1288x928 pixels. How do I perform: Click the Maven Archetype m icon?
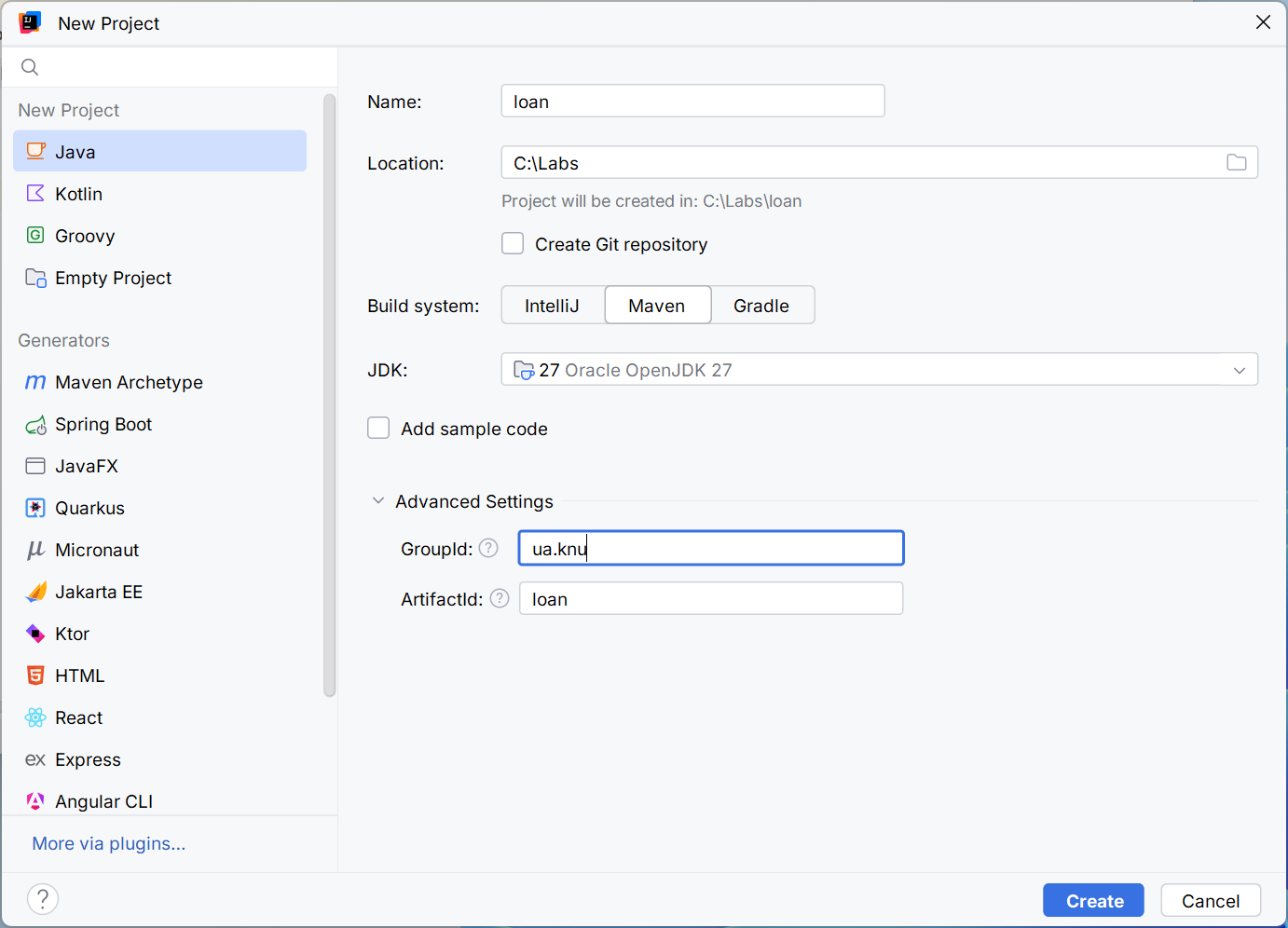35,382
